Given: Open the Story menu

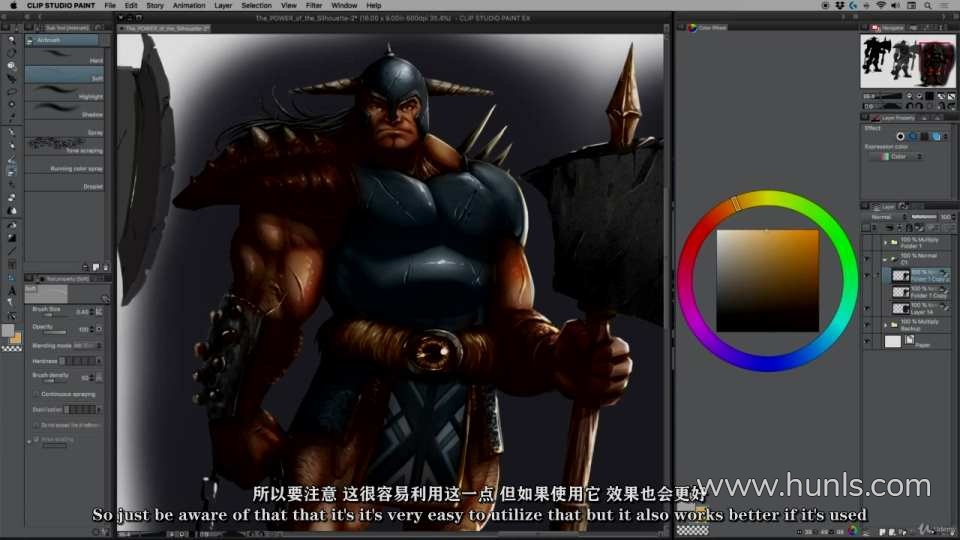Looking at the screenshot, I should [155, 6].
